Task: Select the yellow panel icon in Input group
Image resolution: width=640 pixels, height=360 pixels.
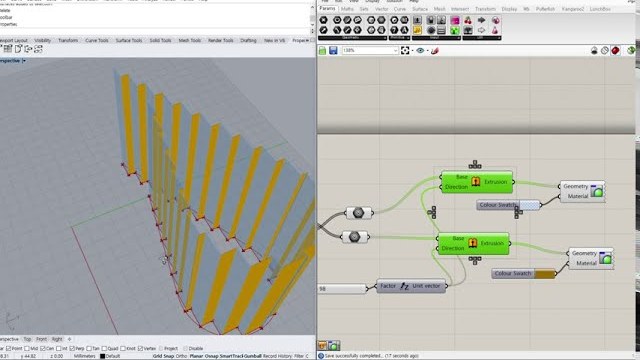Action: [417, 30]
